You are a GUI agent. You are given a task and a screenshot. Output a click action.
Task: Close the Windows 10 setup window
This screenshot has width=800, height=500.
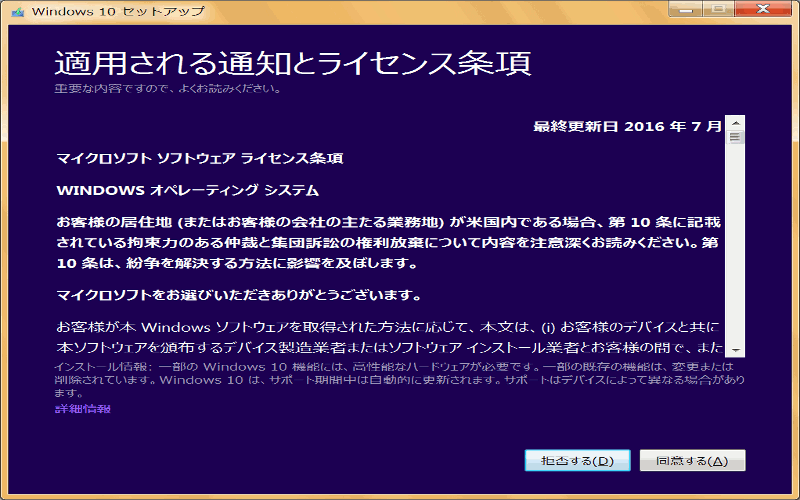[x=763, y=9]
